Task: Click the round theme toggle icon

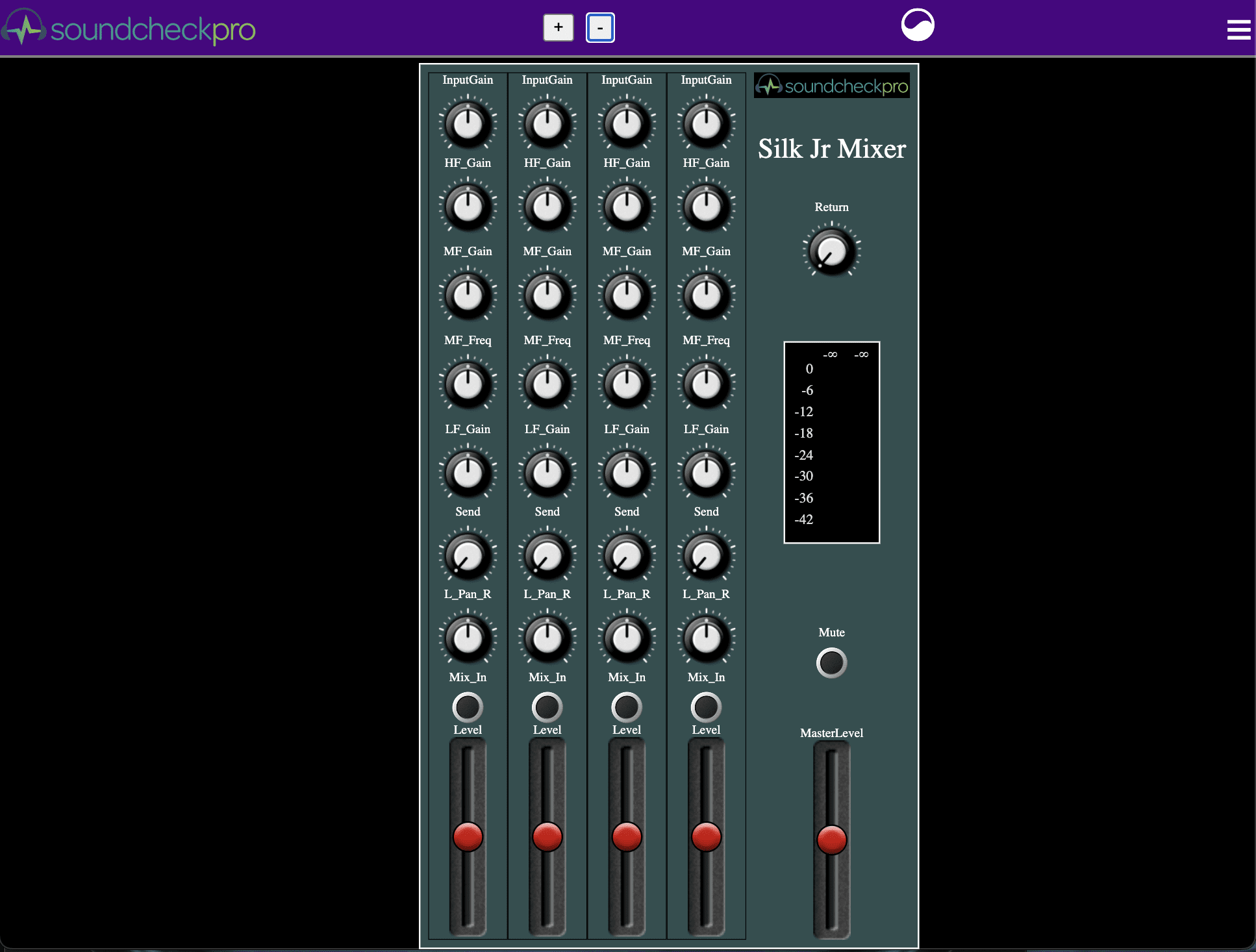Action: click(918, 25)
